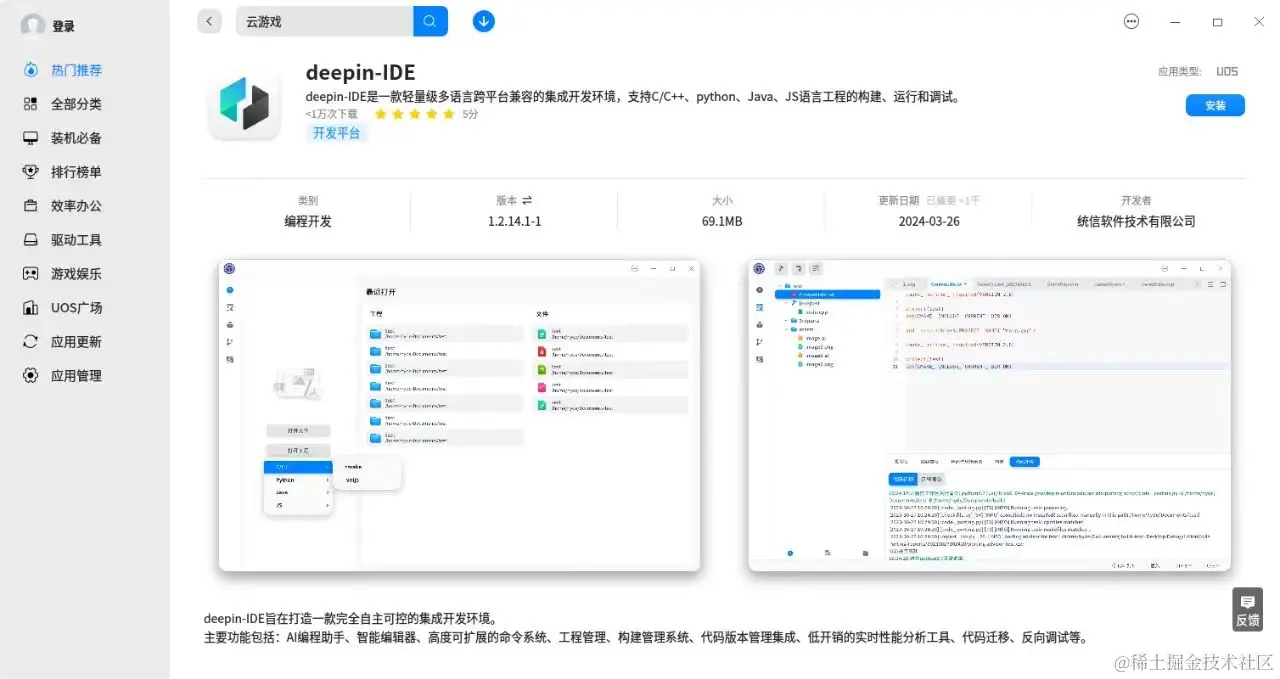
Task: Click the 开发平台 tag
Action: click(x=337, y=133)
